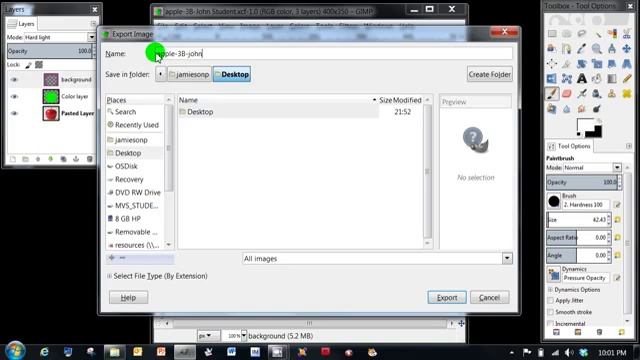This screenshot has height=360, width=640.
Task: Select the Free Select lasso tool
Action: [582, 34]
